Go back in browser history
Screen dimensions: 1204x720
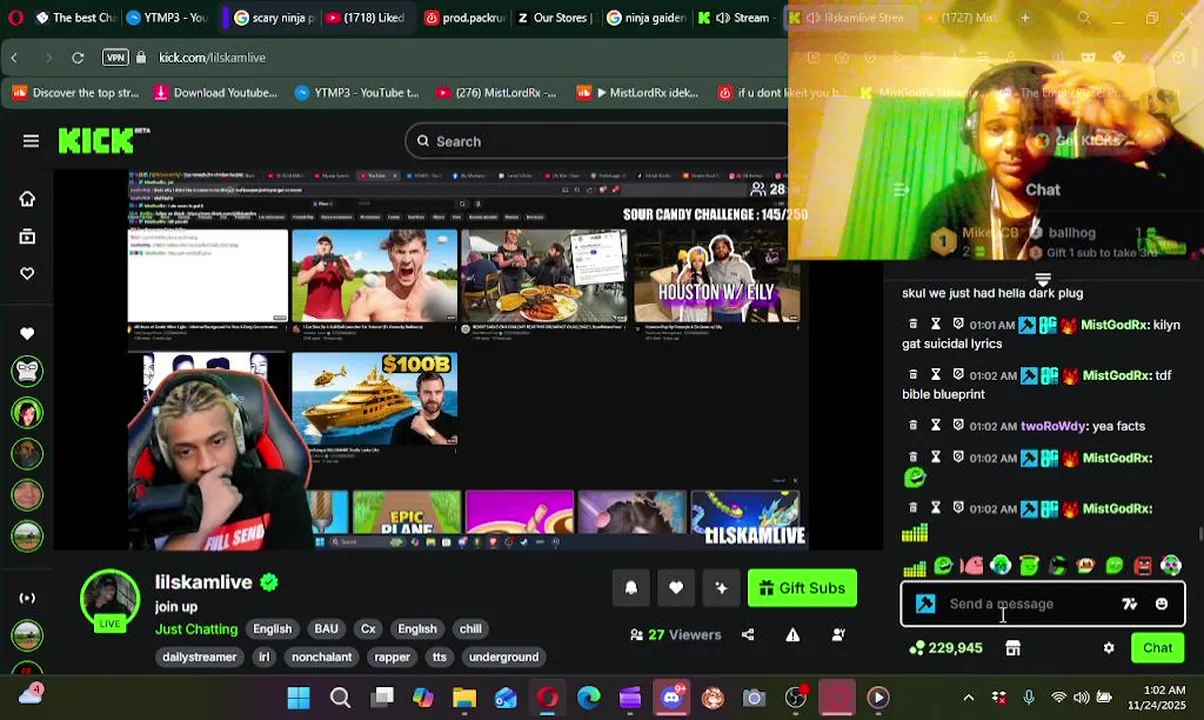coord(14,57)
